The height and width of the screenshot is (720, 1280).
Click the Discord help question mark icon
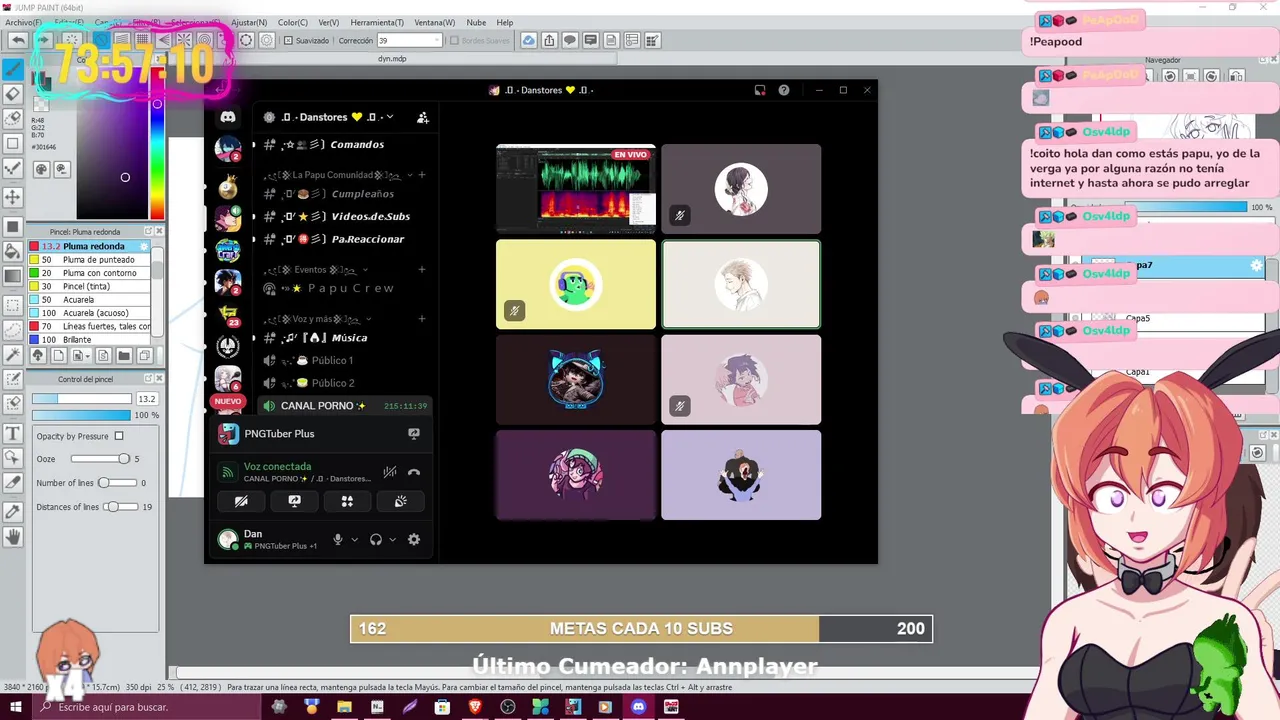[784, 90]
